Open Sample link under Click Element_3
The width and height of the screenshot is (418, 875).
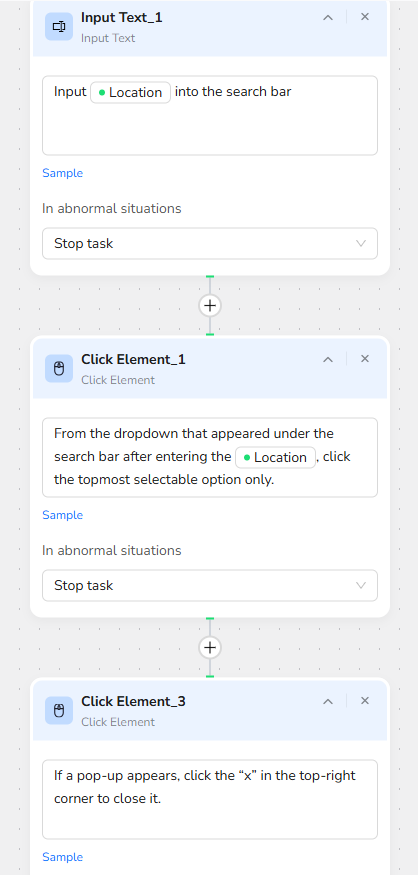[x=63, y=857]
